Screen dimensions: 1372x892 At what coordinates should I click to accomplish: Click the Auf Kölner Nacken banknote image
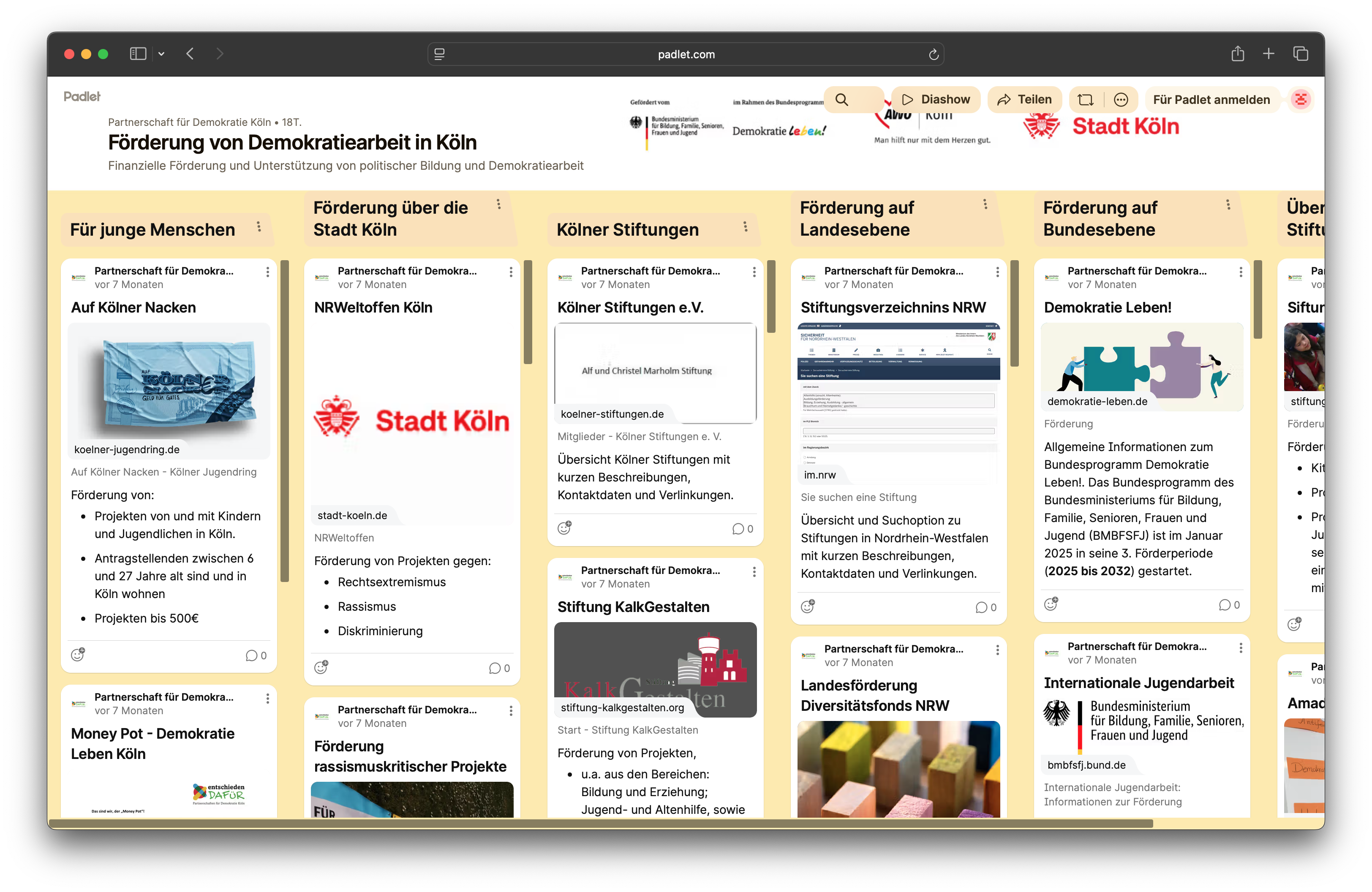click(x=169, y=391)
